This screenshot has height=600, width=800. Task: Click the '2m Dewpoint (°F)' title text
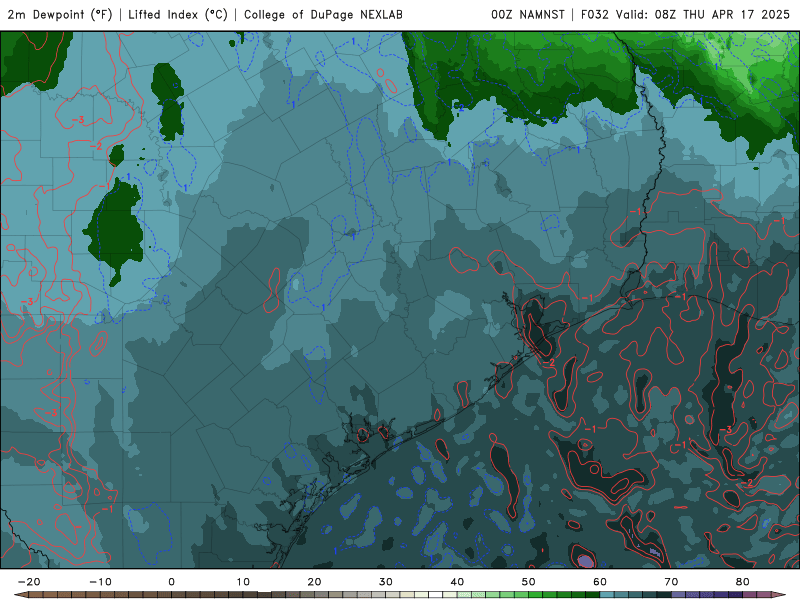pyautogui.click(x=60, y=15)
